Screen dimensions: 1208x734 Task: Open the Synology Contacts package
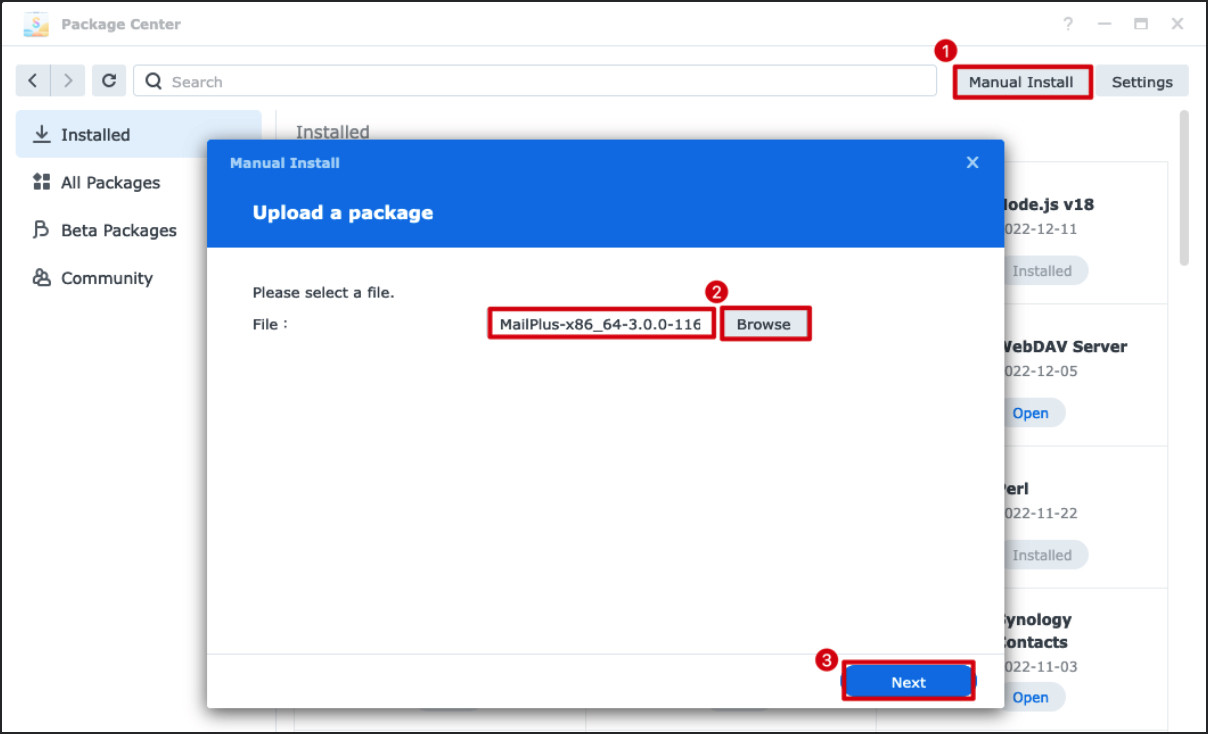point(1030,697)
